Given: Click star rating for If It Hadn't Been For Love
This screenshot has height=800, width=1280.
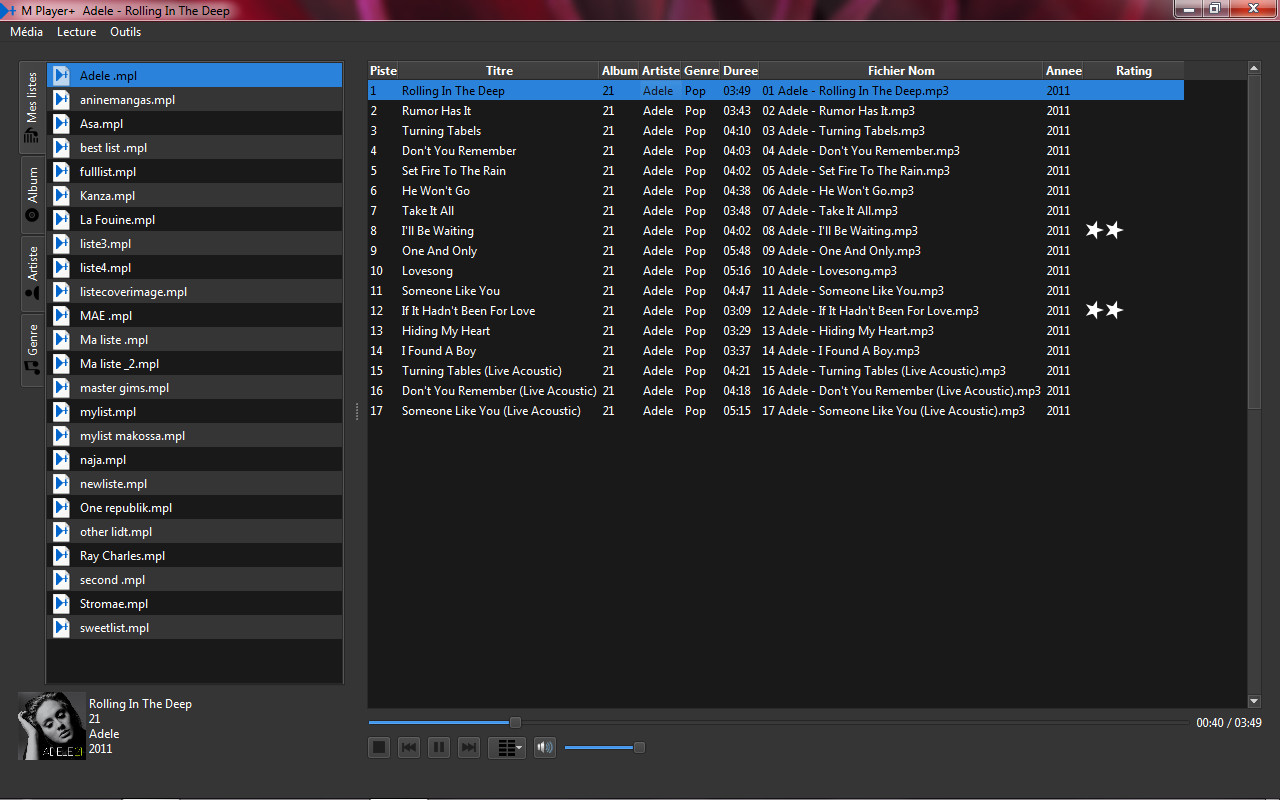Looking at the screenshot, I should (x=1105, y=311).
